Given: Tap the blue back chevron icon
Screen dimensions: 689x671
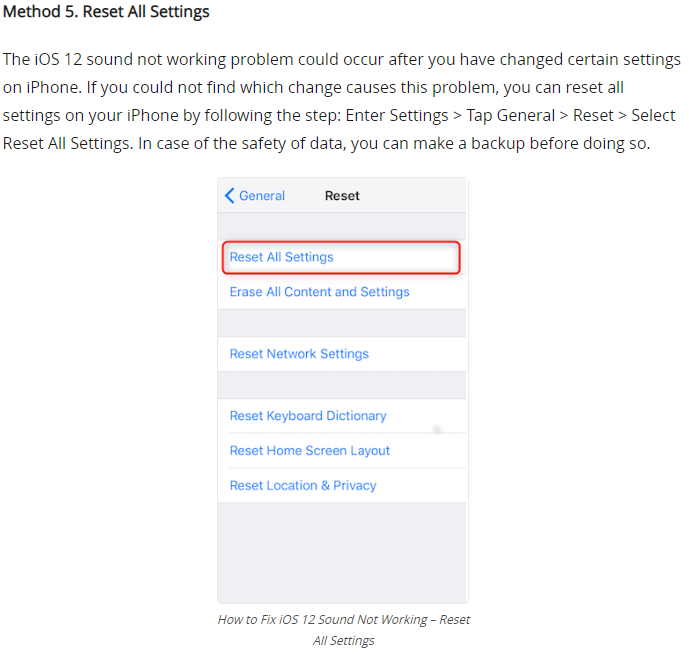Looking at the screenshot, I should coord(229,196).
